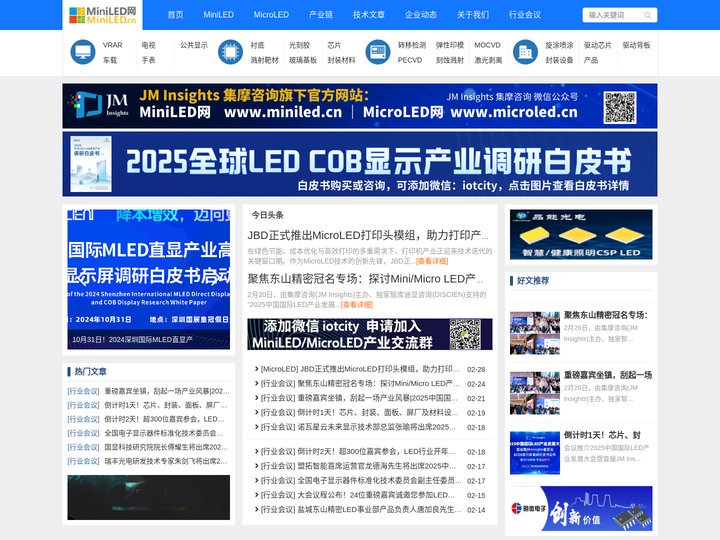Viewport: 720px width, 540px height.
Task: Click 查看详细 under the 东山精密 headline
Action: click(357, 305)
